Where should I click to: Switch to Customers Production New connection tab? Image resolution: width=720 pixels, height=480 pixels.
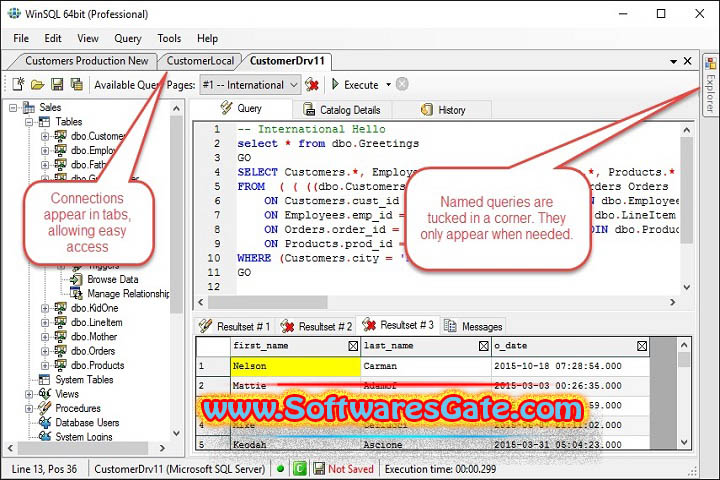86,61
